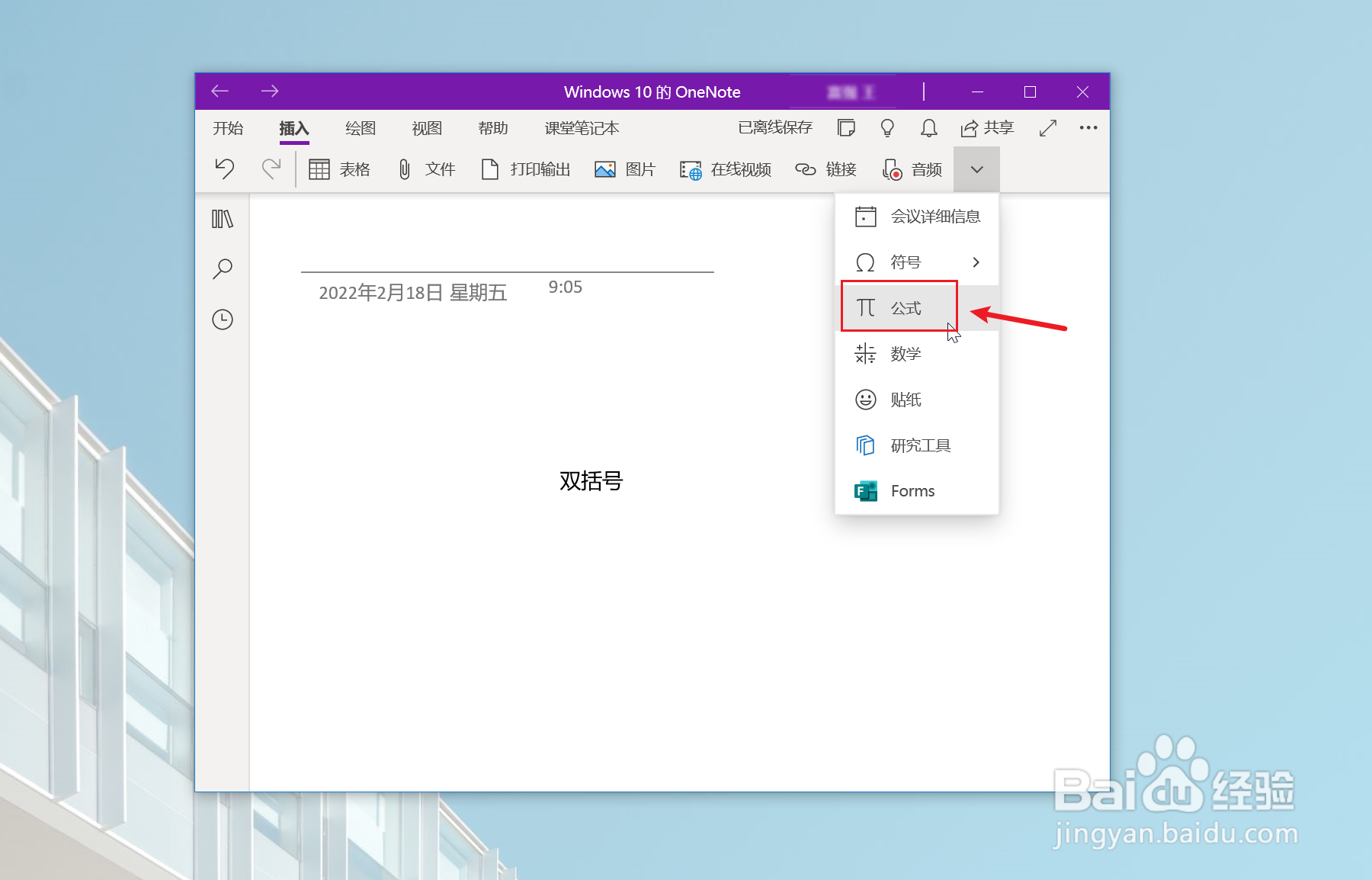
Task: Insert a picture with 图片
Action: coord(625,169)
